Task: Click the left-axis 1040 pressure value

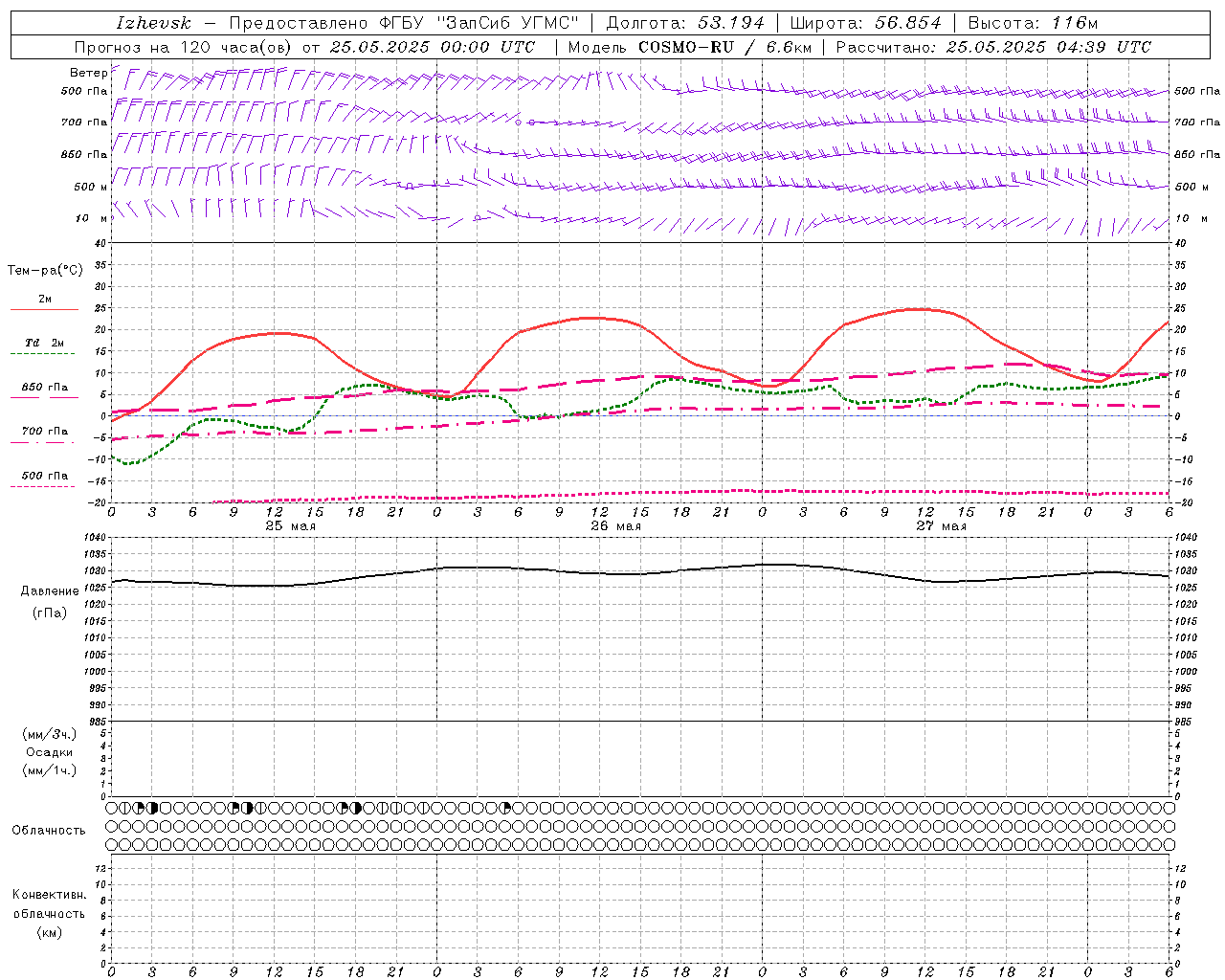Action: pos(97,538)
